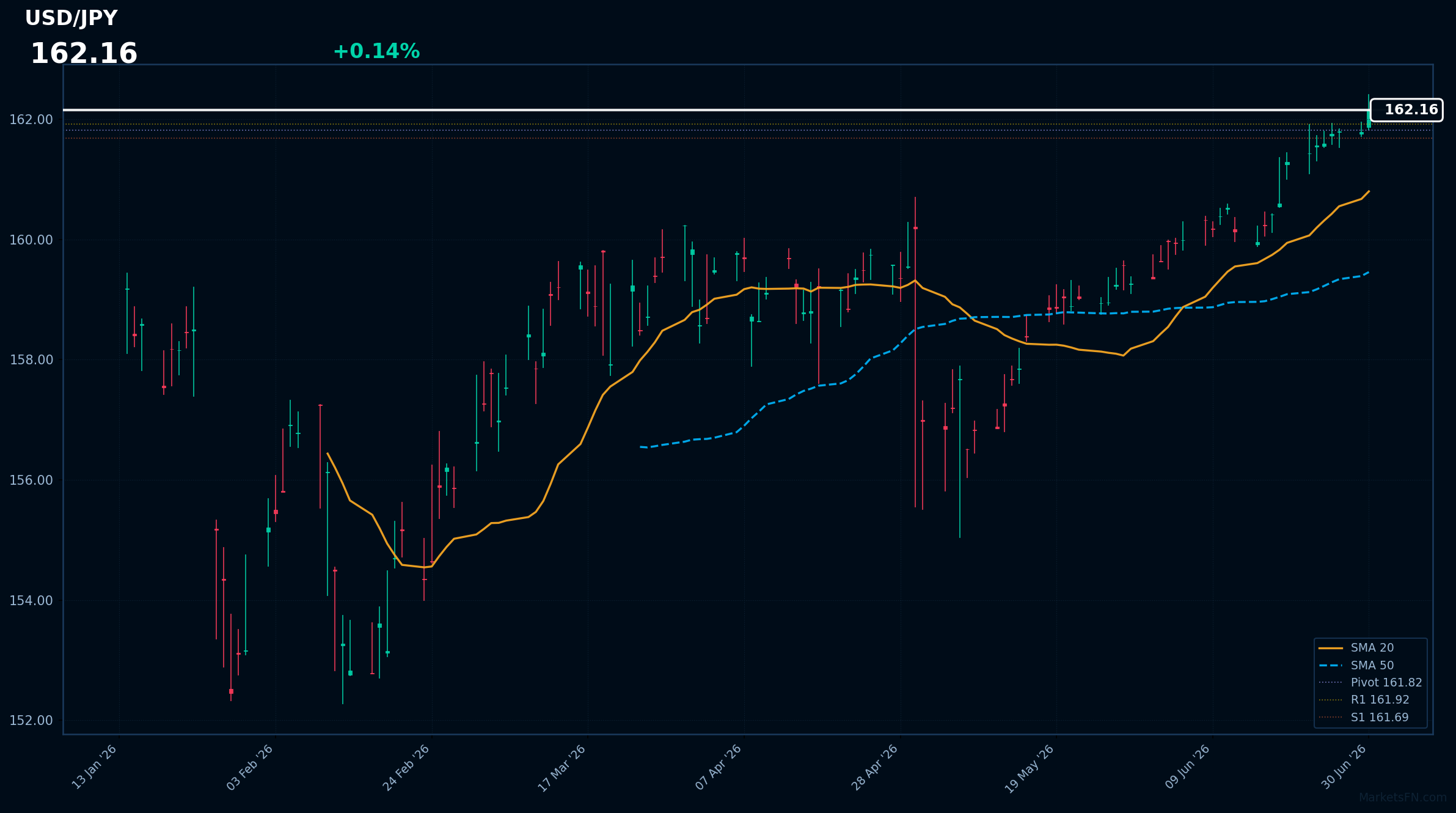Click the 28 Apr '26 date label
Viewport: 1456px width, 813px height.
click(x=875, y=767)
